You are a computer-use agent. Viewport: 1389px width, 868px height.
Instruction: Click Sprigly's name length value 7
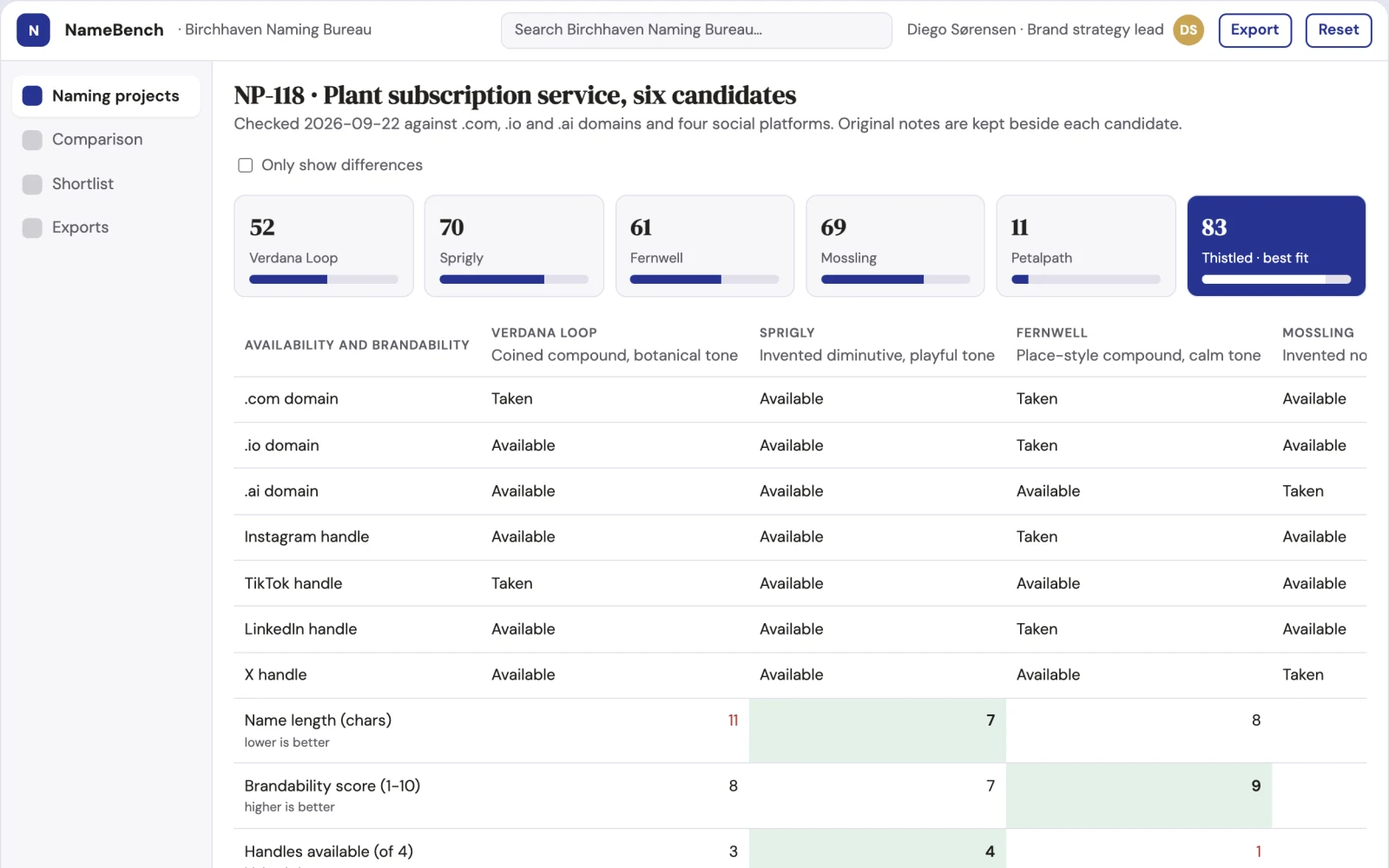coord(991,720)
